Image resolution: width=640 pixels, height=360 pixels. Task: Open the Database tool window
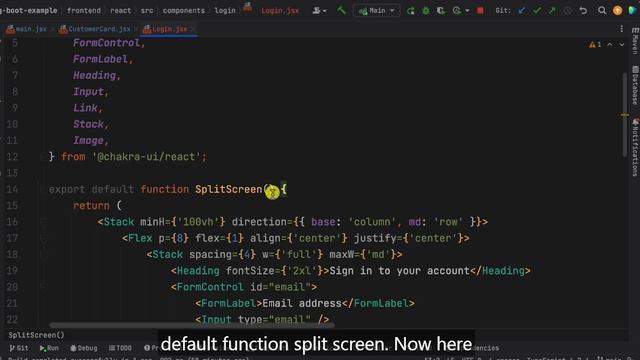[635, 85]
